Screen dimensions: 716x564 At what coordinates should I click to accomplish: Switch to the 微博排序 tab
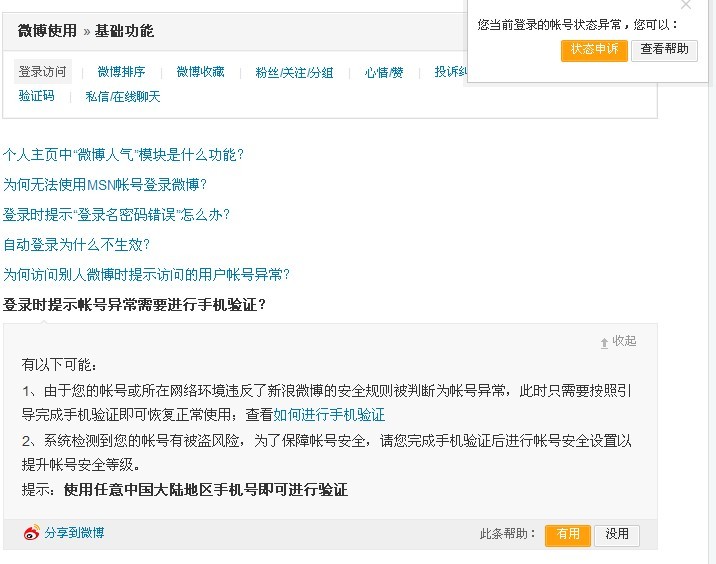tap(121, 72)
